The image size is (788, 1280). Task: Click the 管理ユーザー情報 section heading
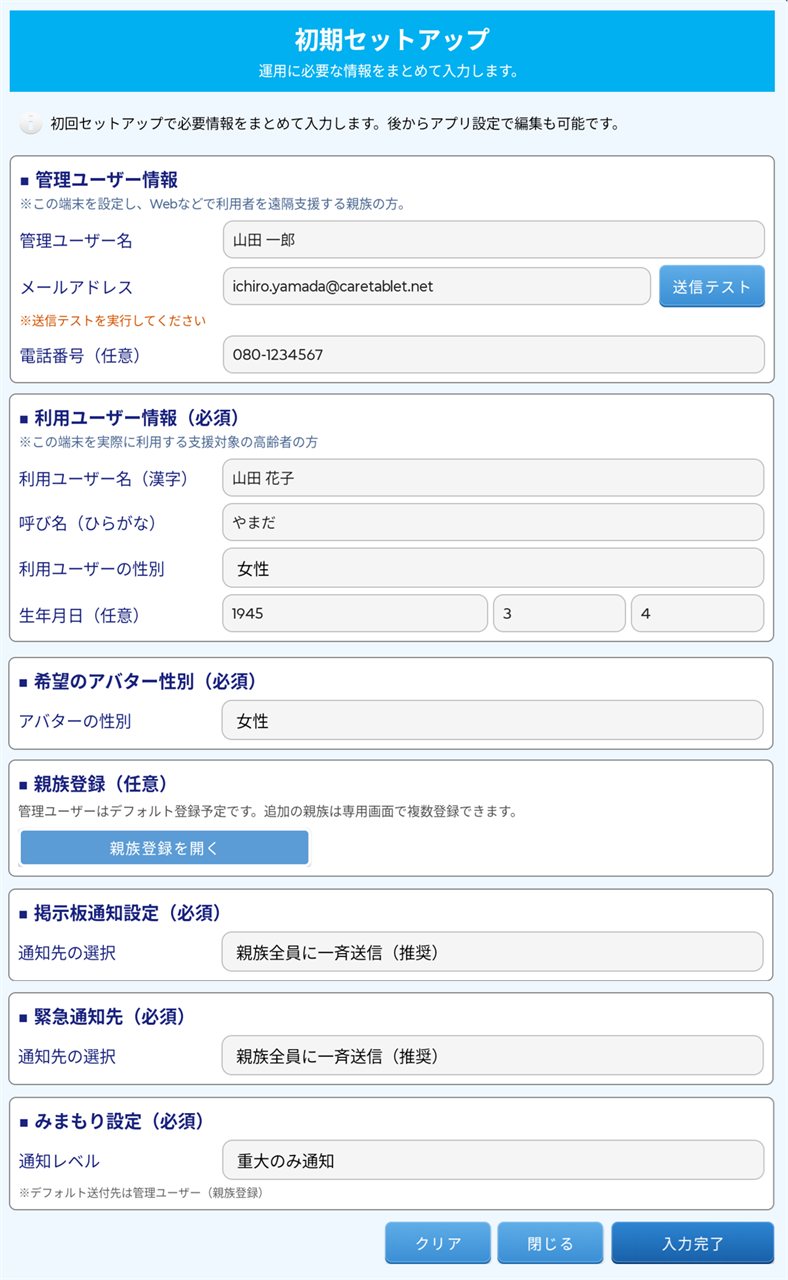tap(99, 180)
